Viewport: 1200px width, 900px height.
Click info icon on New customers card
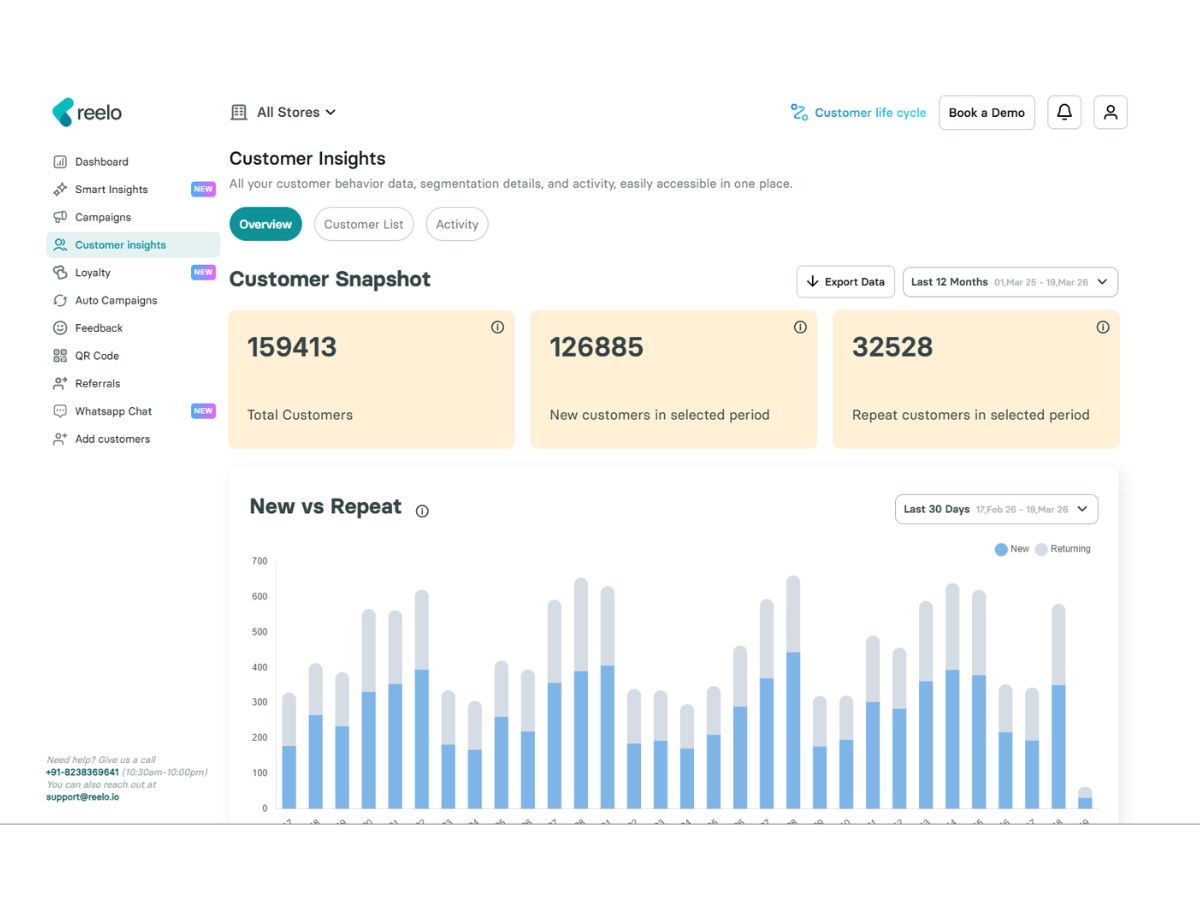click(x=800, y=327)
